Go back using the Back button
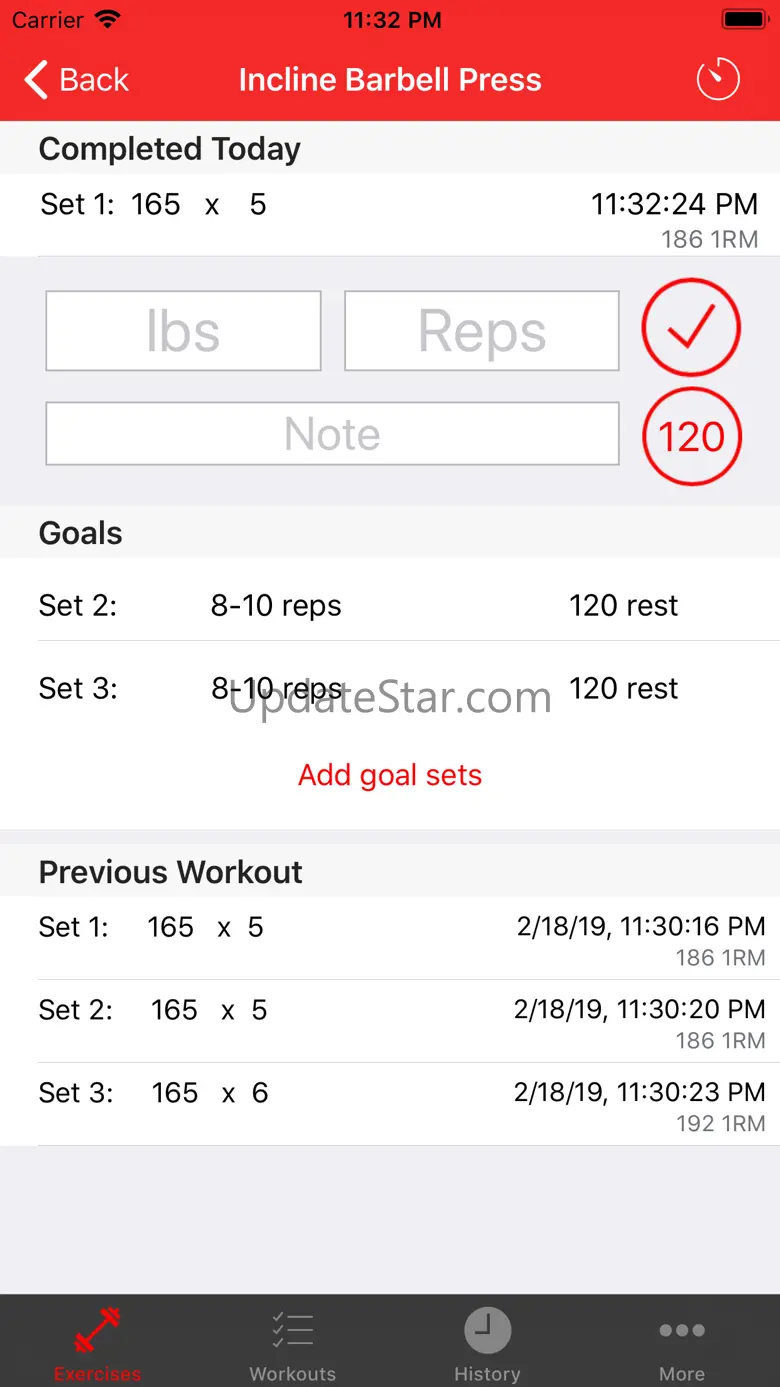Screen dimensions: 780x1387 point(78,80)
